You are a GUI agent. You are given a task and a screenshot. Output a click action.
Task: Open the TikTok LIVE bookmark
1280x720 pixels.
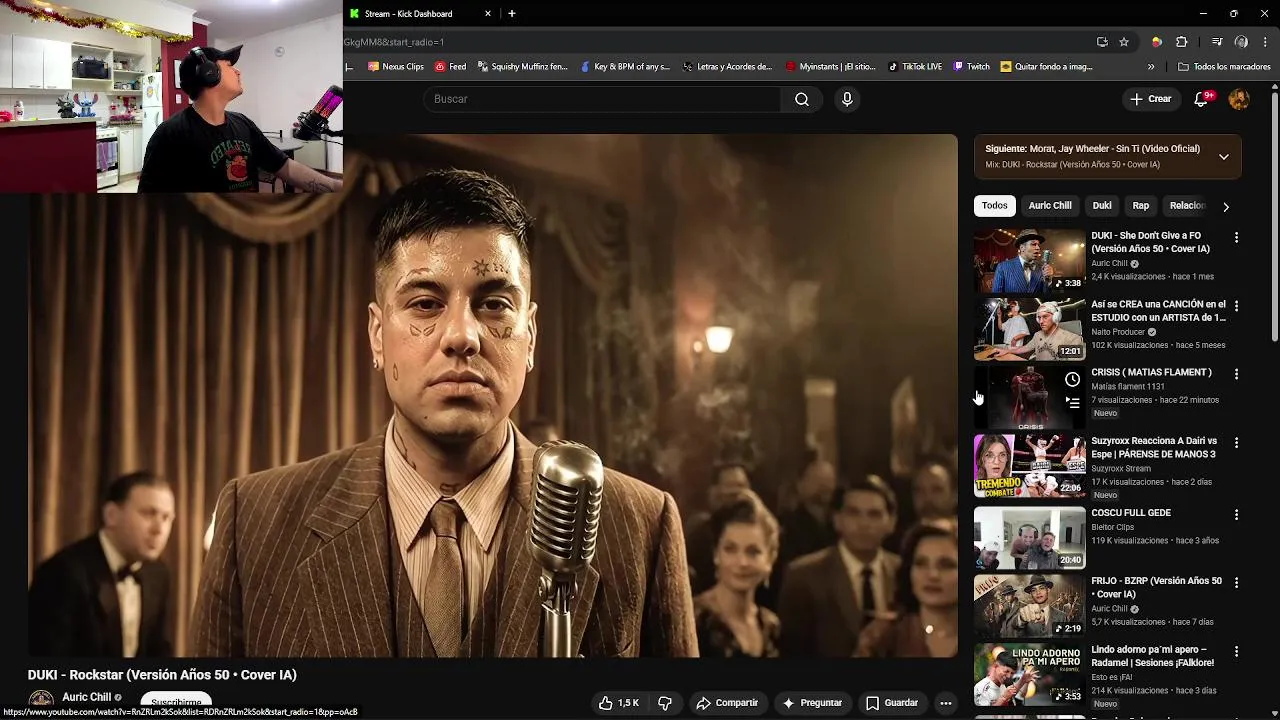[x=915, y=67]
